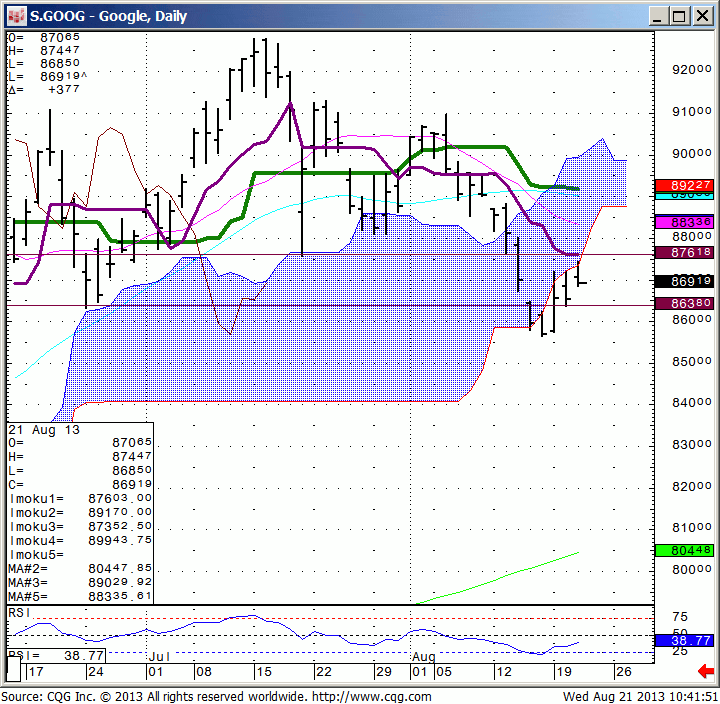Open the http://www.cqg.com link
Viewport: 720px width, 704px height.
[372, 697]
